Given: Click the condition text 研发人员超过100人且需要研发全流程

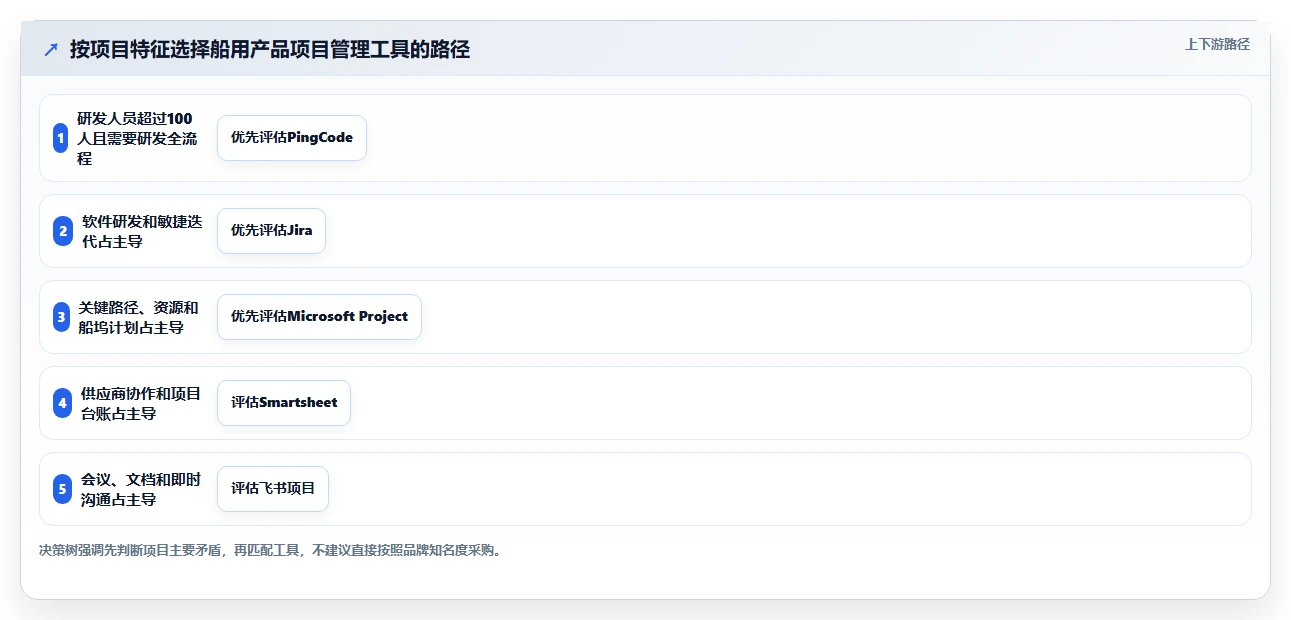Looking at the screenshot, I should pos(137,138).
